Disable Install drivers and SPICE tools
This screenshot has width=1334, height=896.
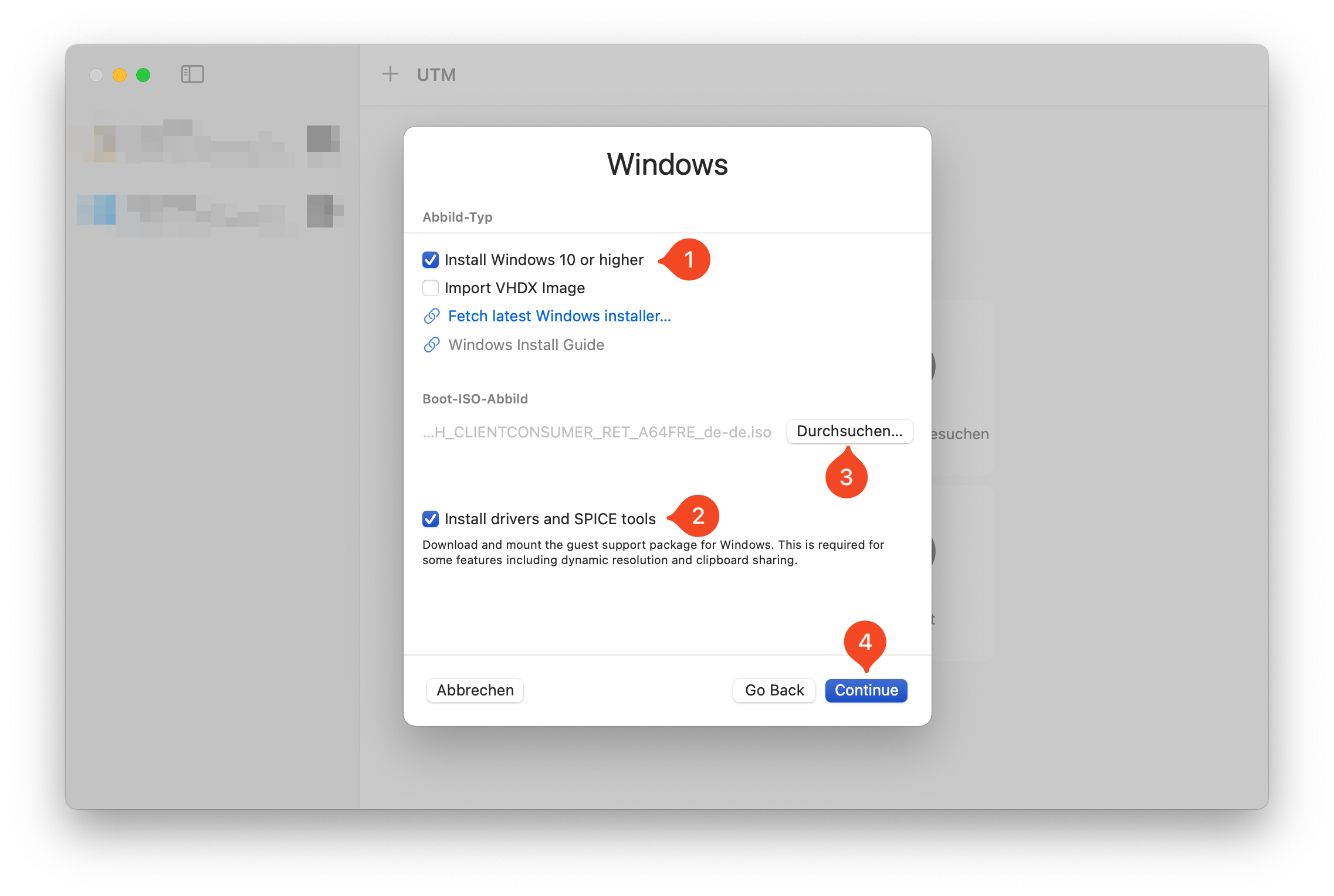coord(431,519)
